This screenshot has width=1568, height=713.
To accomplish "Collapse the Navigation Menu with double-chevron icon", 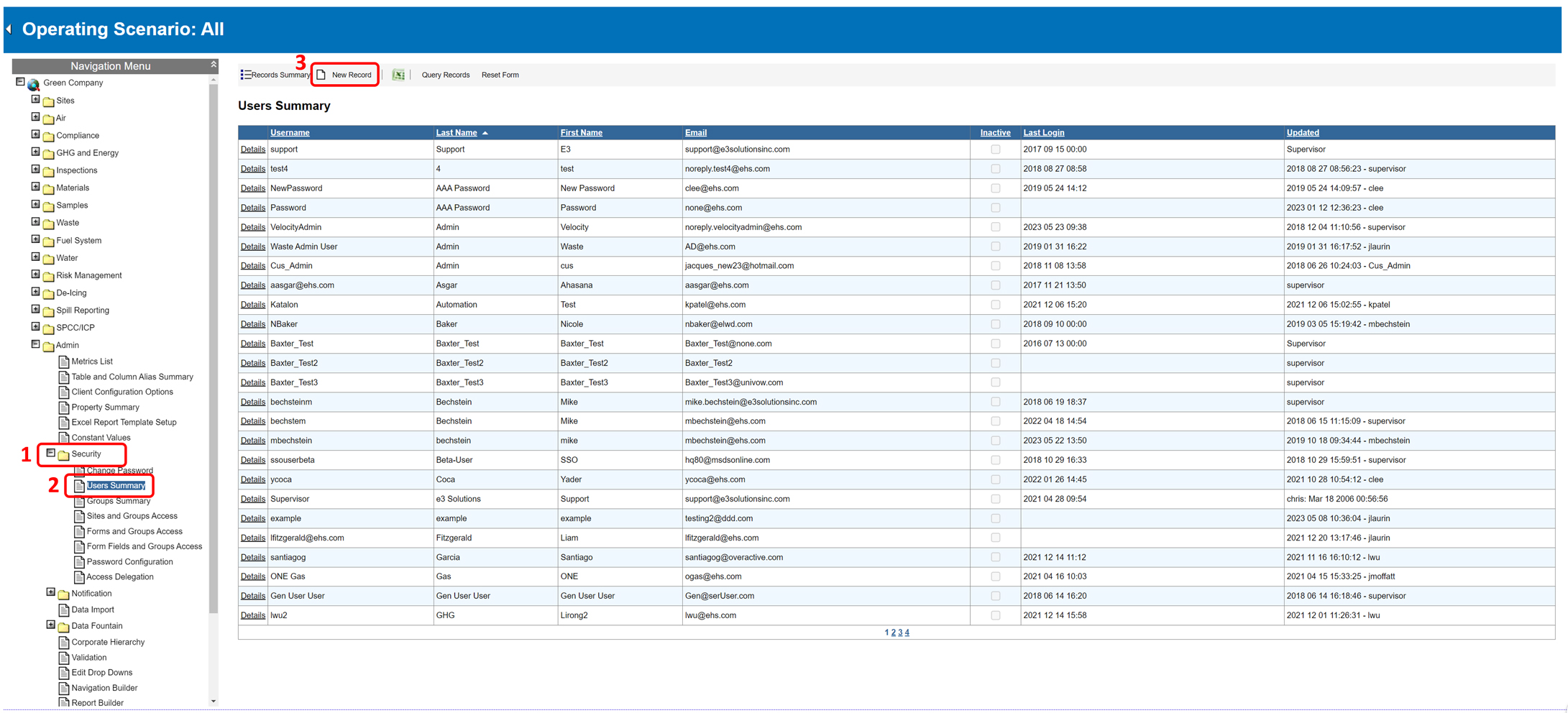I will tap(214, 65).
